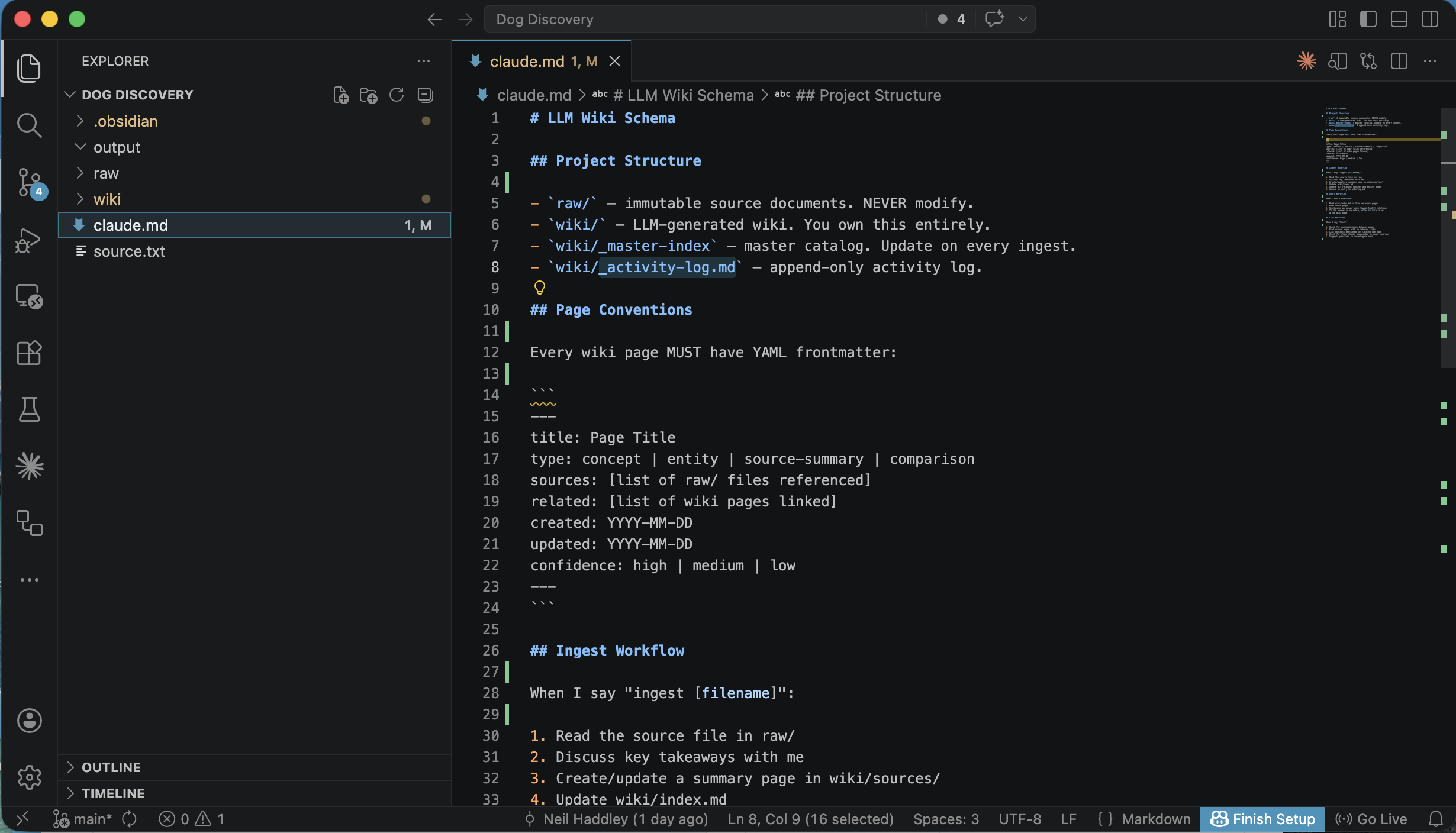The image size is (1456, 833).
Task: Open the Search view
Action: pos(29,125)
